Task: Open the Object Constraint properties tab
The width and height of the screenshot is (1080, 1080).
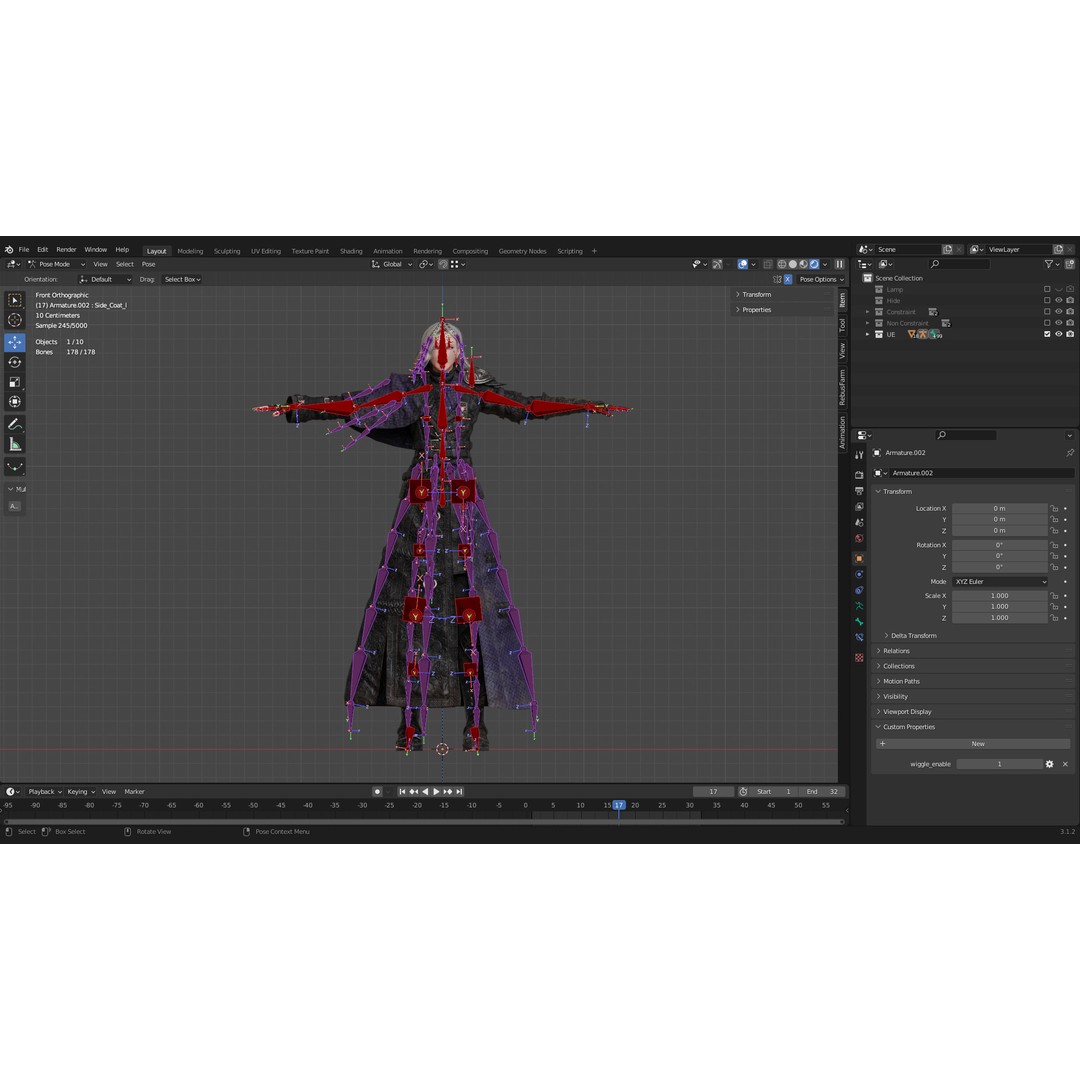Action: click(859, 590)
